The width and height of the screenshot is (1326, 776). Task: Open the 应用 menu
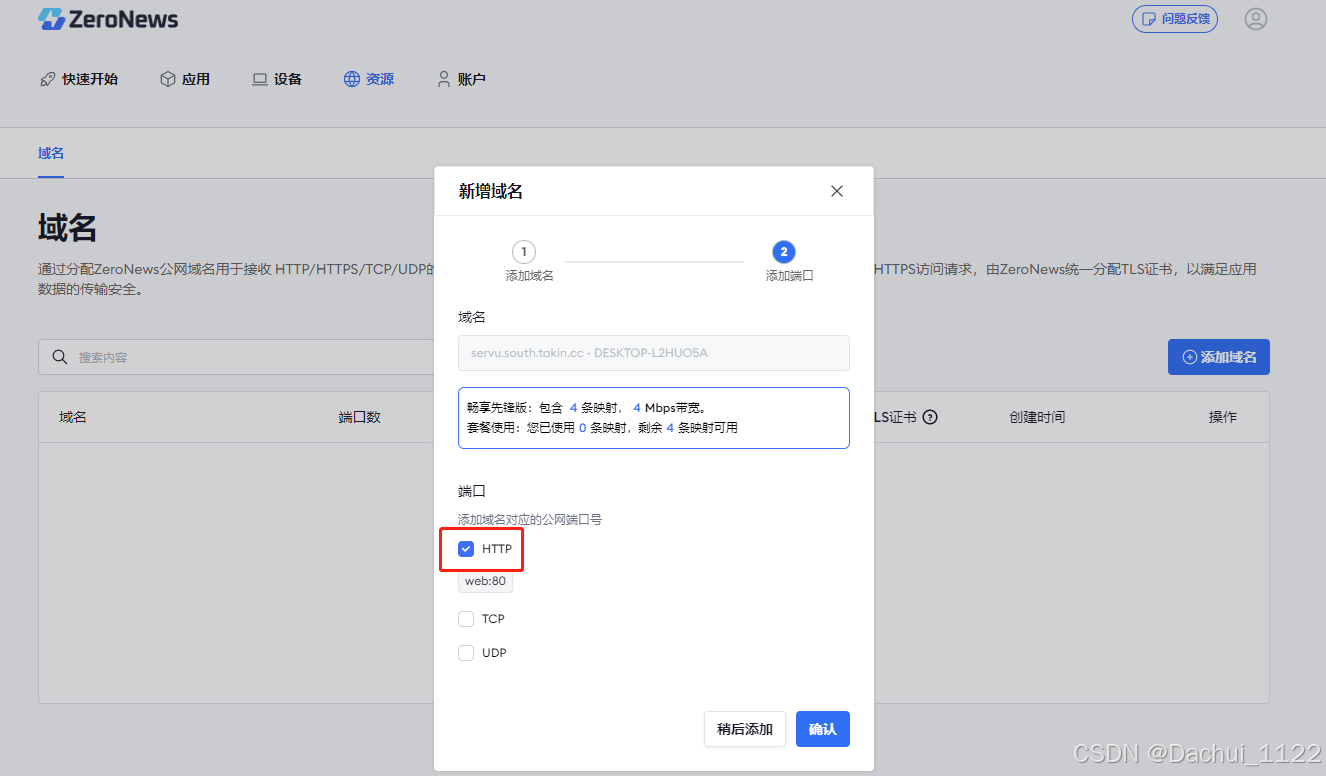tap(185, 79)
